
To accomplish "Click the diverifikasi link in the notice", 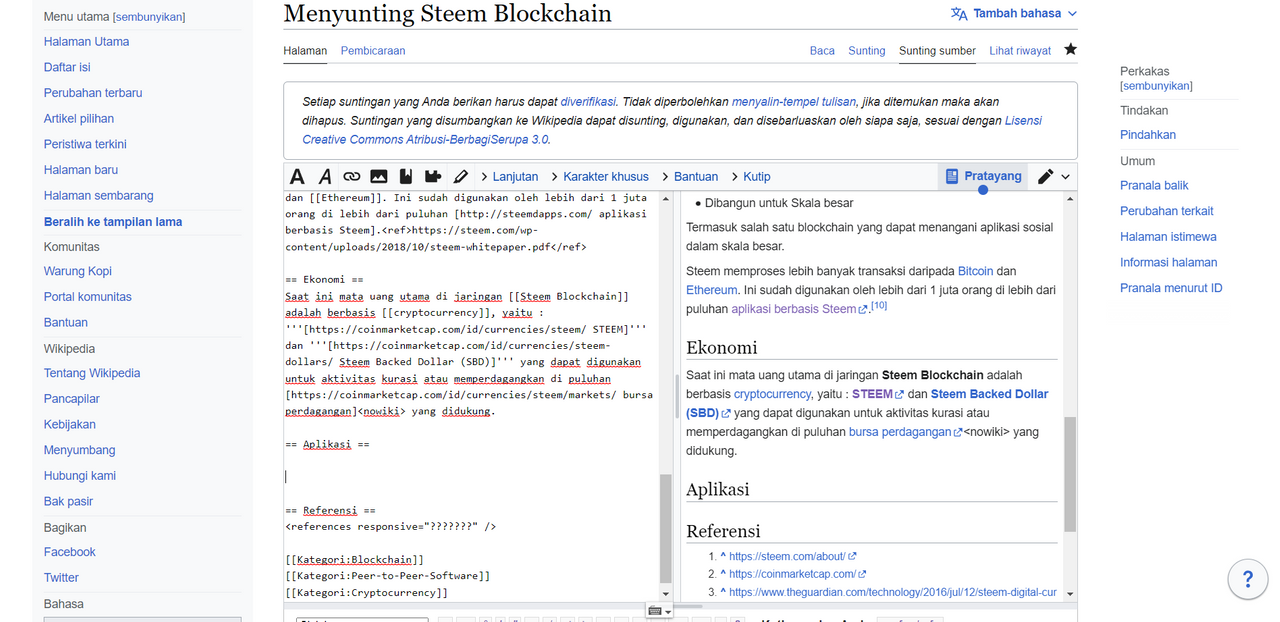I will click(586, 102).
